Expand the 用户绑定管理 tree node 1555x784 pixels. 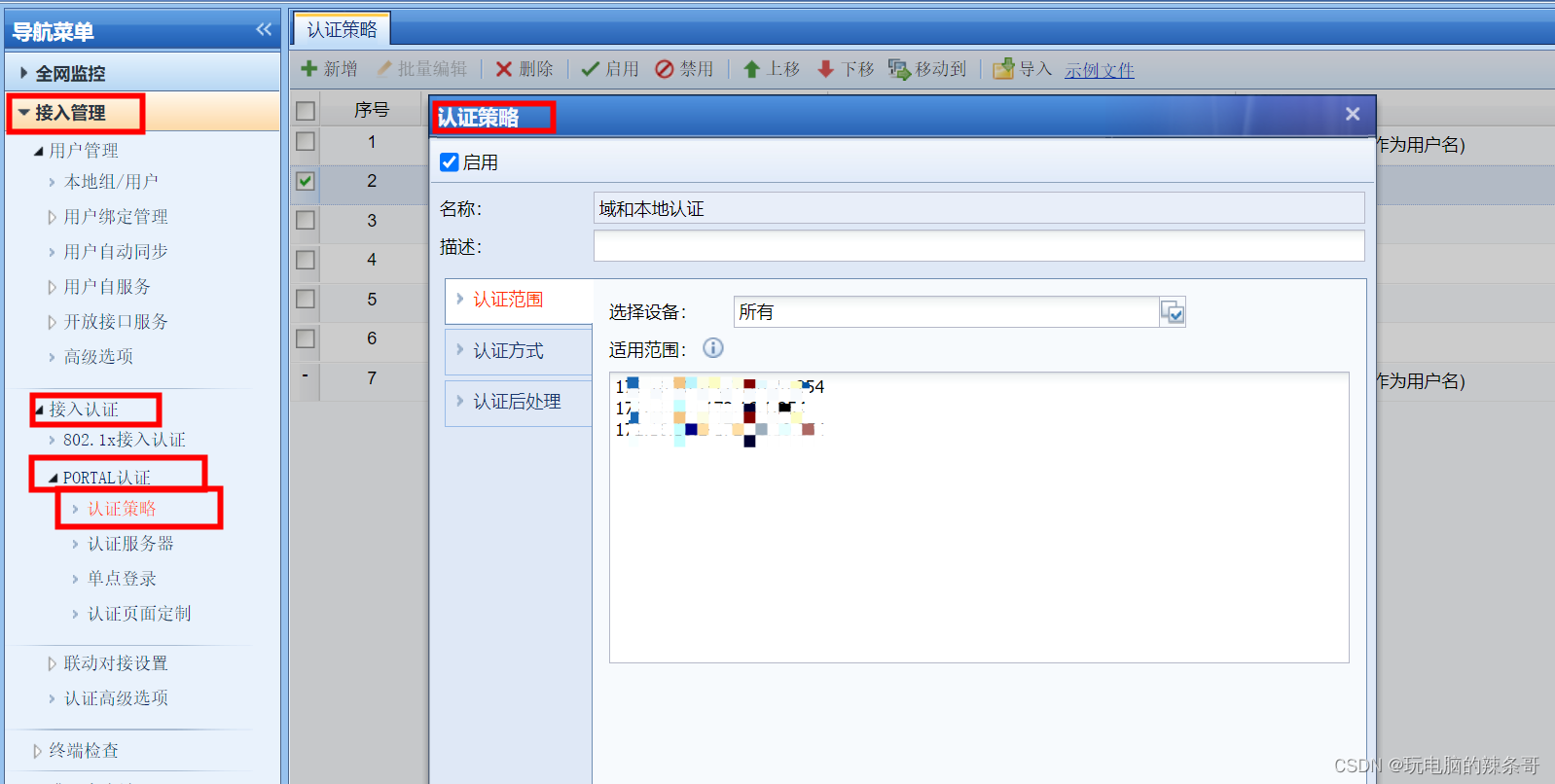[52, 217]
